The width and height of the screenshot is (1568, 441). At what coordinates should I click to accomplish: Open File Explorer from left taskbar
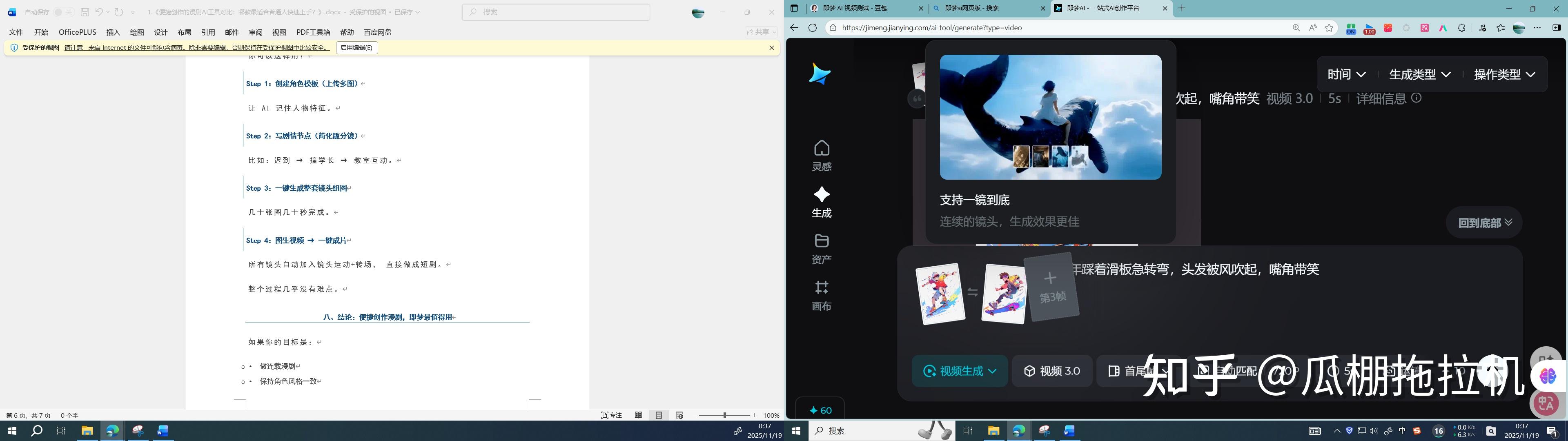[87, 431]
